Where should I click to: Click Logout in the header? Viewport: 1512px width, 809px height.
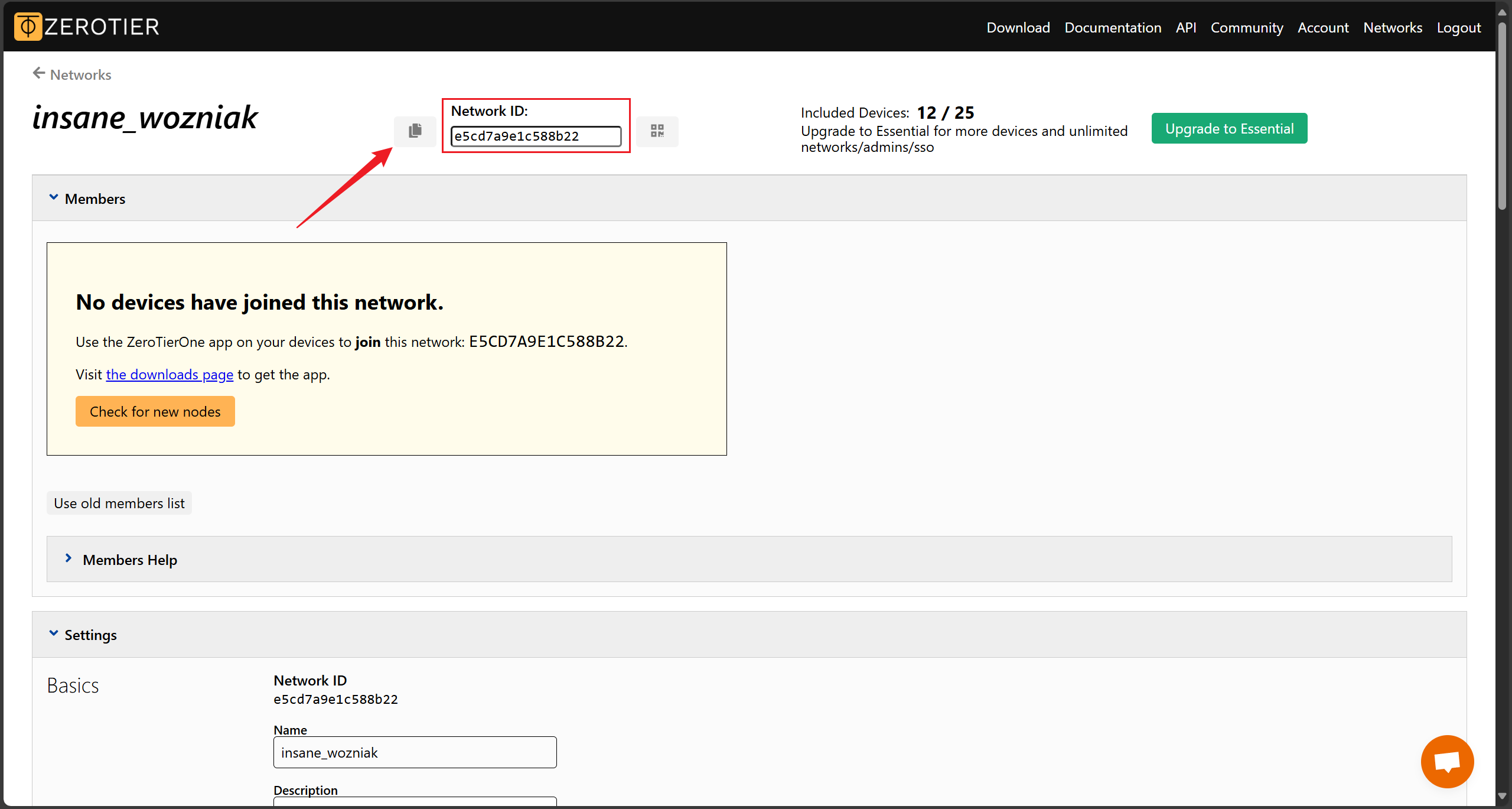[x=1458, y=28]
